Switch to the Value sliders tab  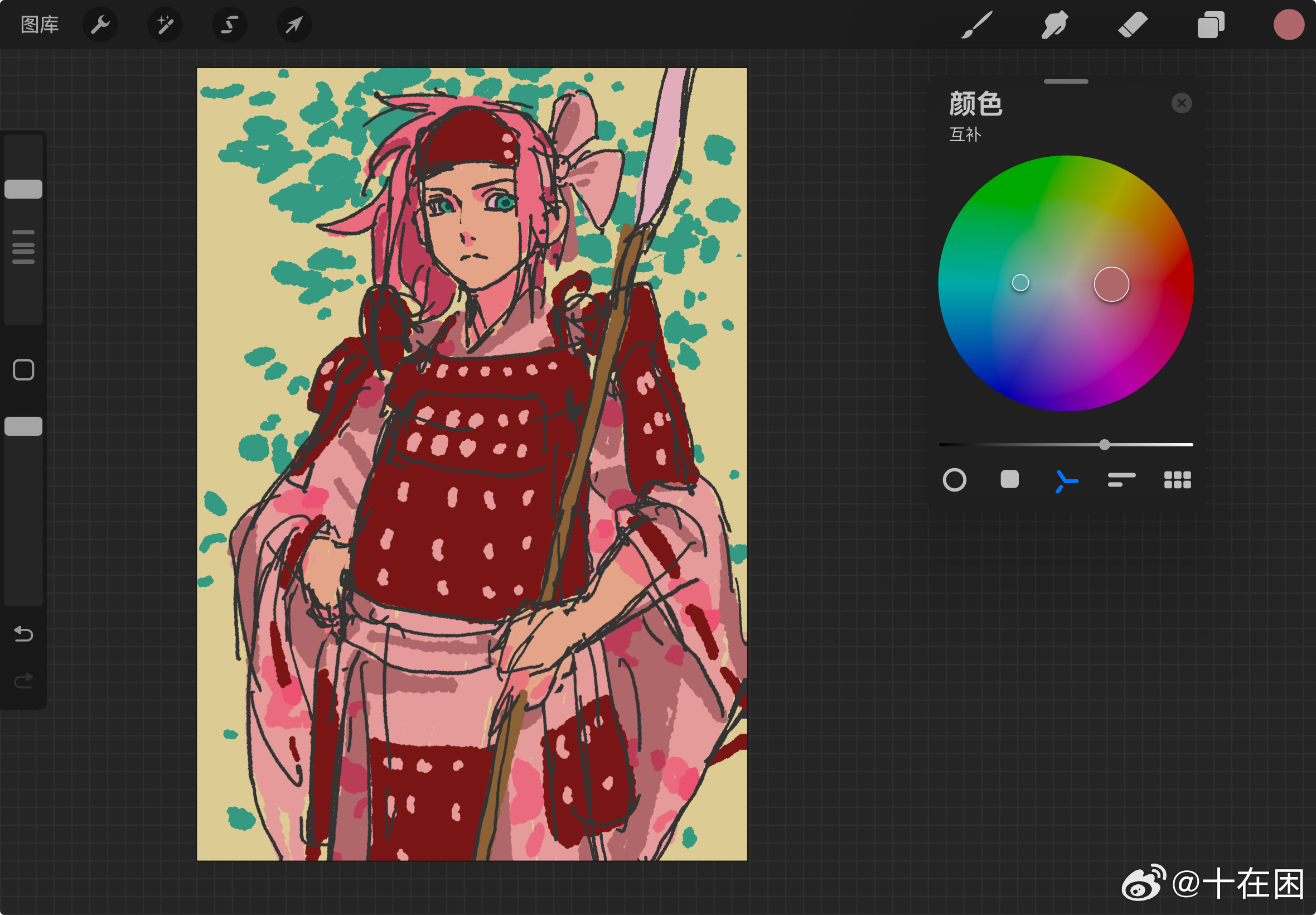[1121, 480]
